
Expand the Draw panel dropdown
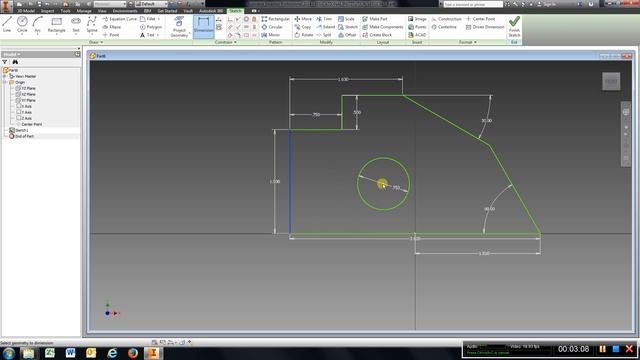click(x=96, y=42)
